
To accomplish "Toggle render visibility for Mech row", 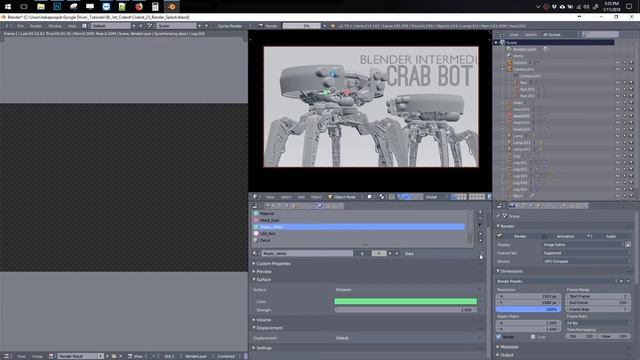I will click(x=631, y=196).
